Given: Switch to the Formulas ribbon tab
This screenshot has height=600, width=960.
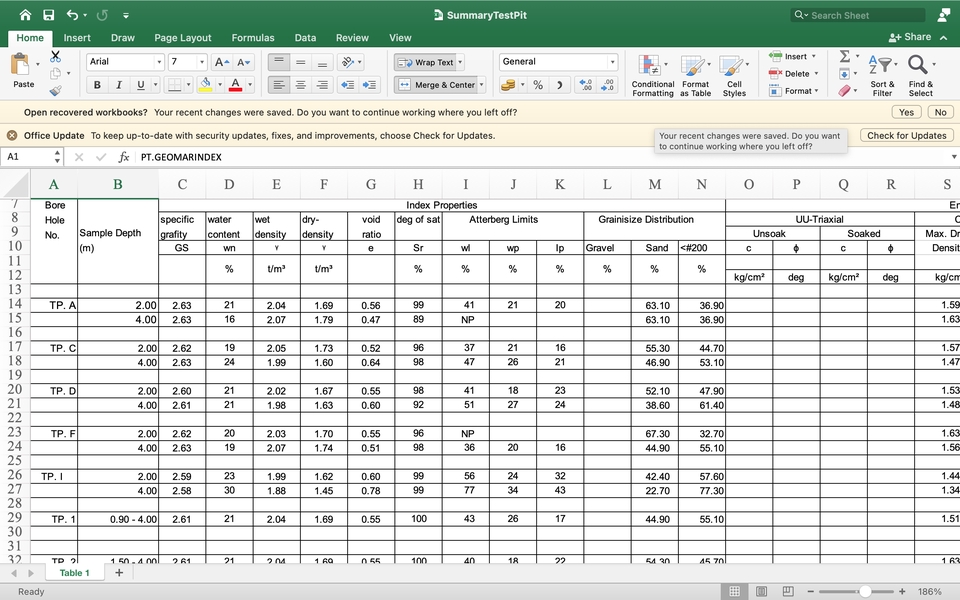Looking at the screenshot, I should pyautogui.click(x=253, y=38).
